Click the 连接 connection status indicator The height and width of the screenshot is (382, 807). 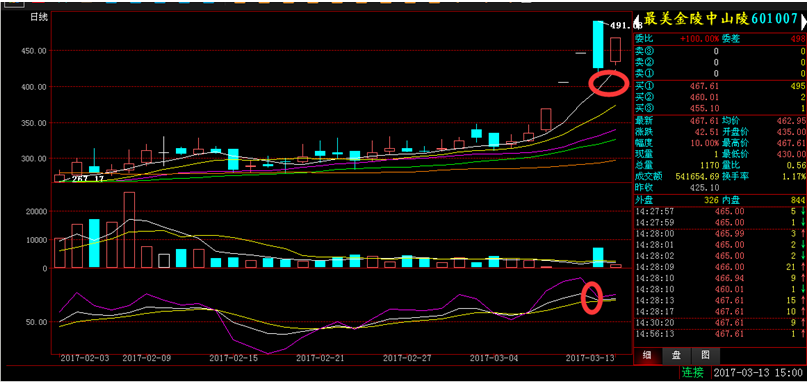pyautogui.click(x=691, y=372)
